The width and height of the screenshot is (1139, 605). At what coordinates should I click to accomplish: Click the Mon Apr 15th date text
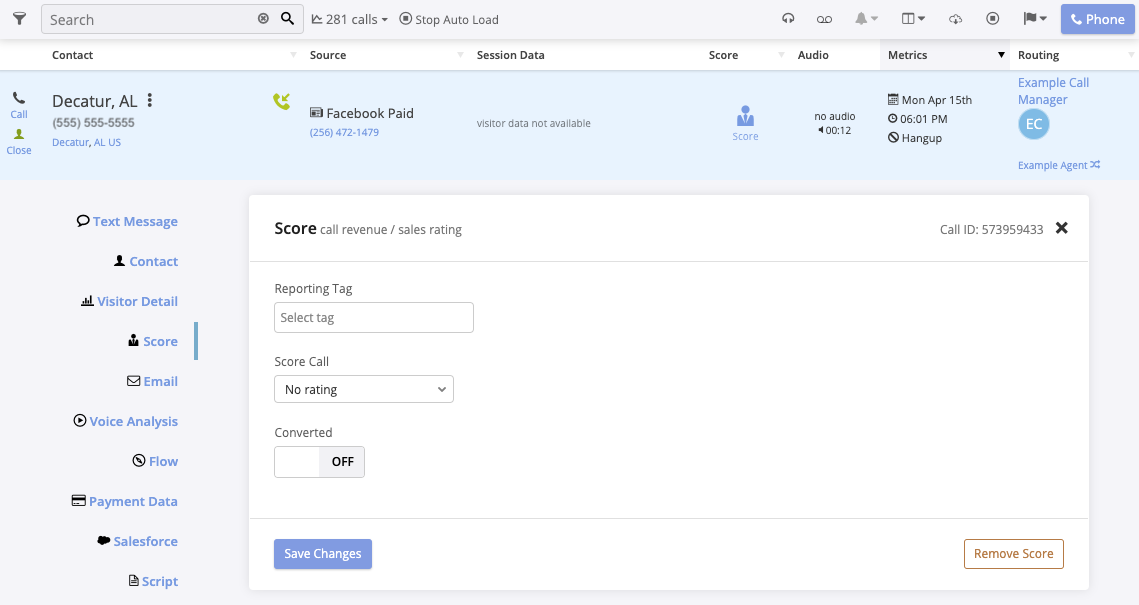coord(936,100)
